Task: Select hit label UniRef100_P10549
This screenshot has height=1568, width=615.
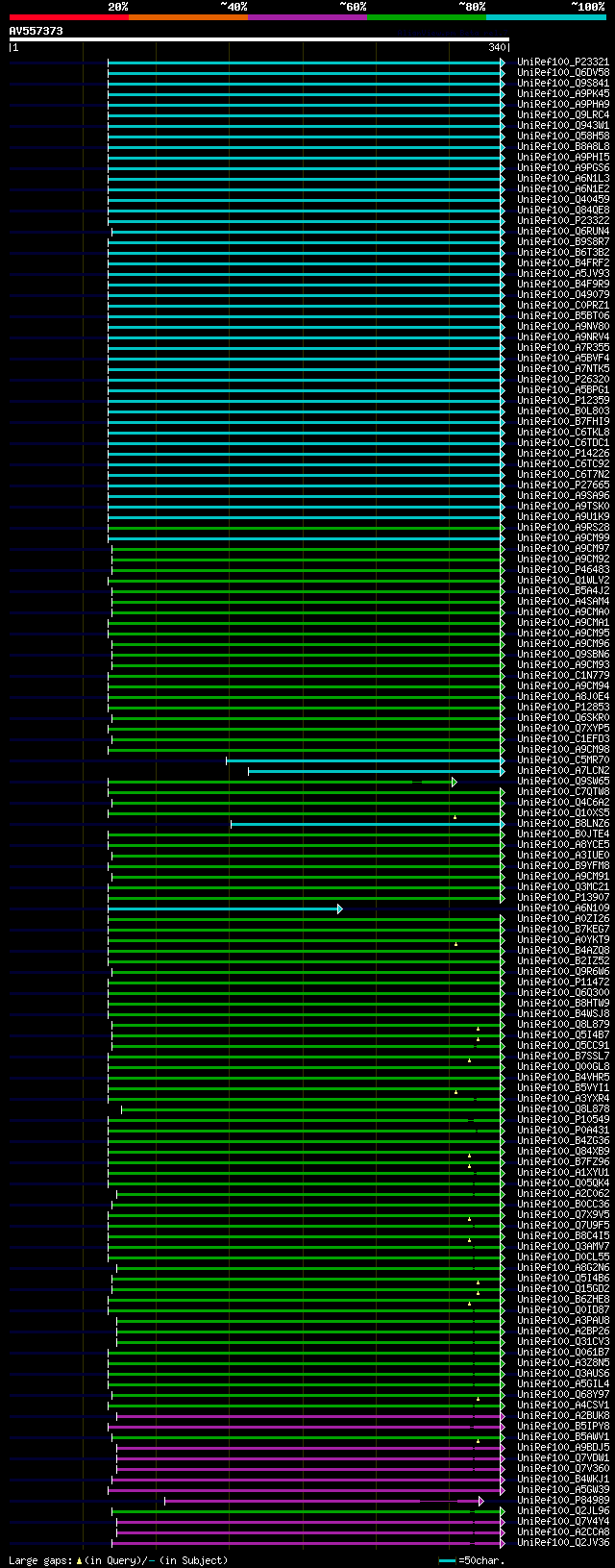Action: pyautogui.click(x=563, y=1120)
